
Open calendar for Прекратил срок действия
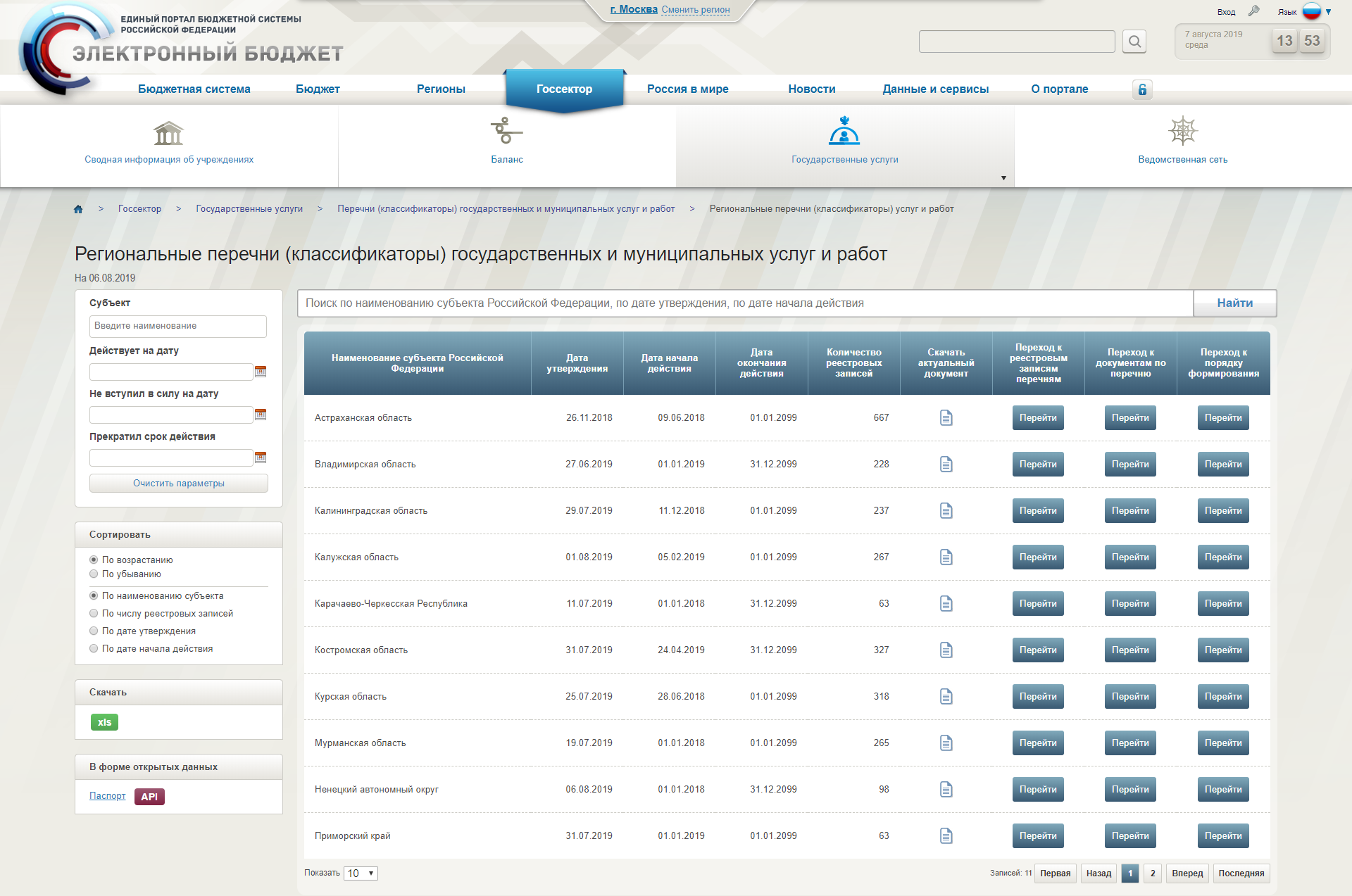pyautogui.click(x=261, y=458)
